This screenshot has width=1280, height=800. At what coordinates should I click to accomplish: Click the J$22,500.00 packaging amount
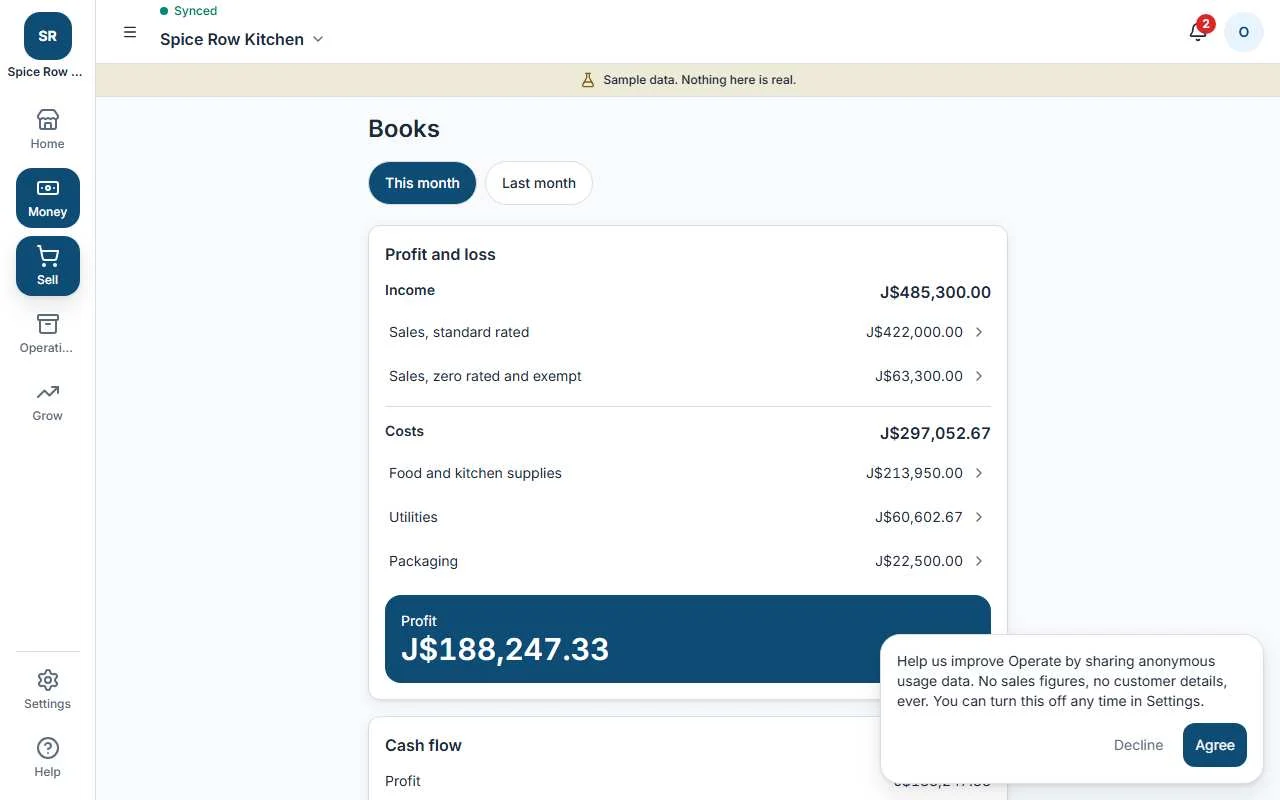tap(919, 561)
